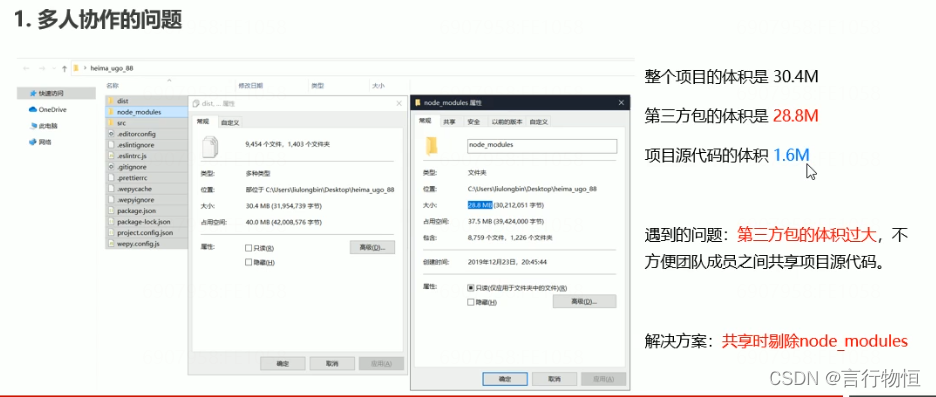
Task: Click 8,759 个文件 contents text
Action: tap(509, 238)
